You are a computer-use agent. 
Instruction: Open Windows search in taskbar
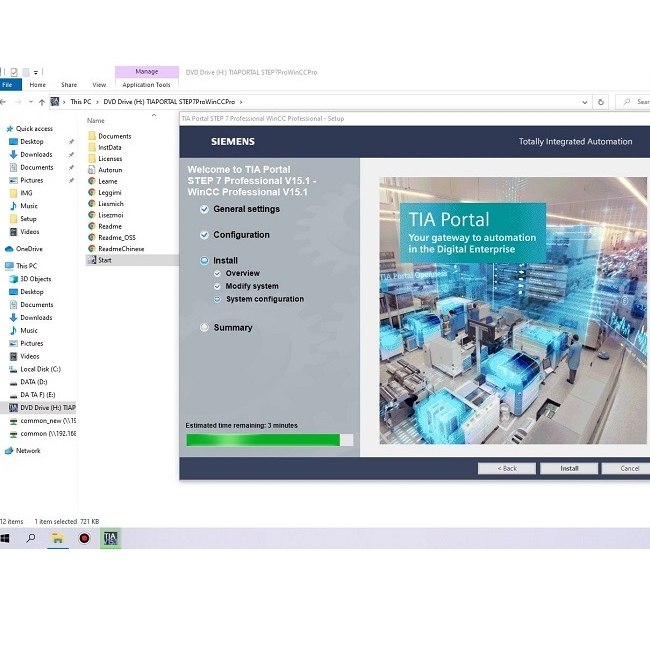pyautogui.click(x=31, y=538)
